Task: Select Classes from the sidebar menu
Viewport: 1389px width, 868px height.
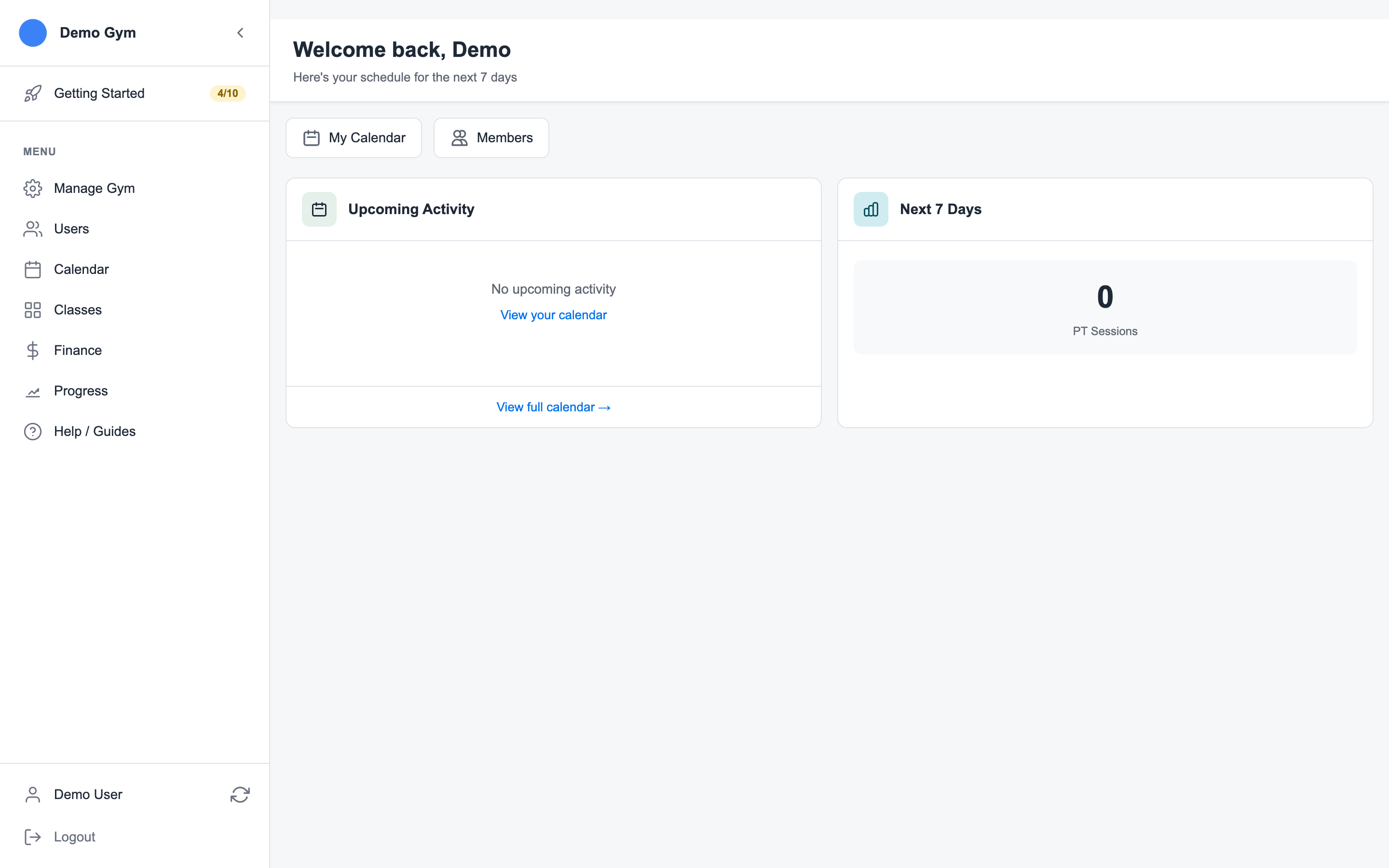Action: pos(134,310)
